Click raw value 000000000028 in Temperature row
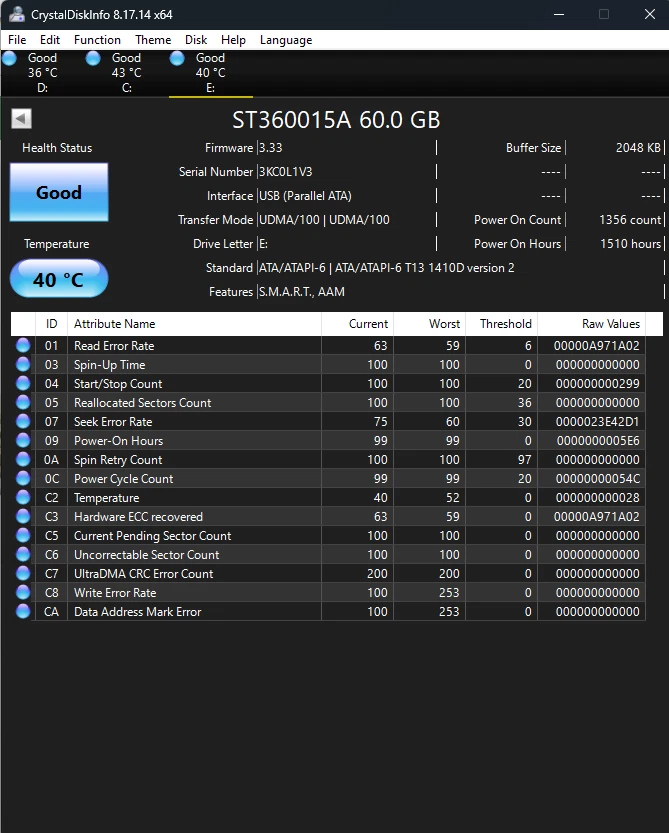Image resolution: width=669 pixels, height=833 pixels. click(x=598, y=498)
